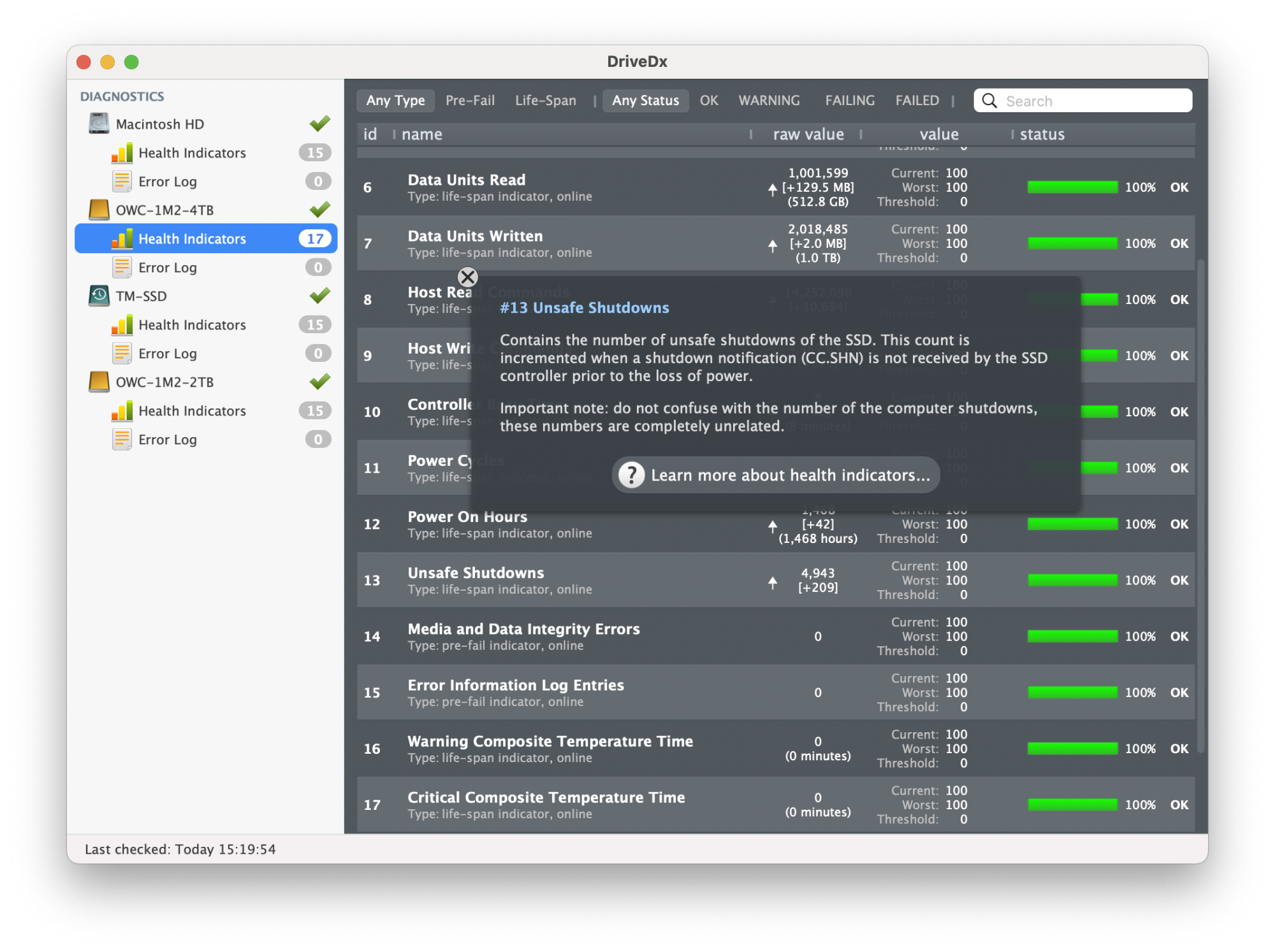Toggle the Life-Span type filter
This screenshot has height=952, width=1275.
[x=546, y=101]
